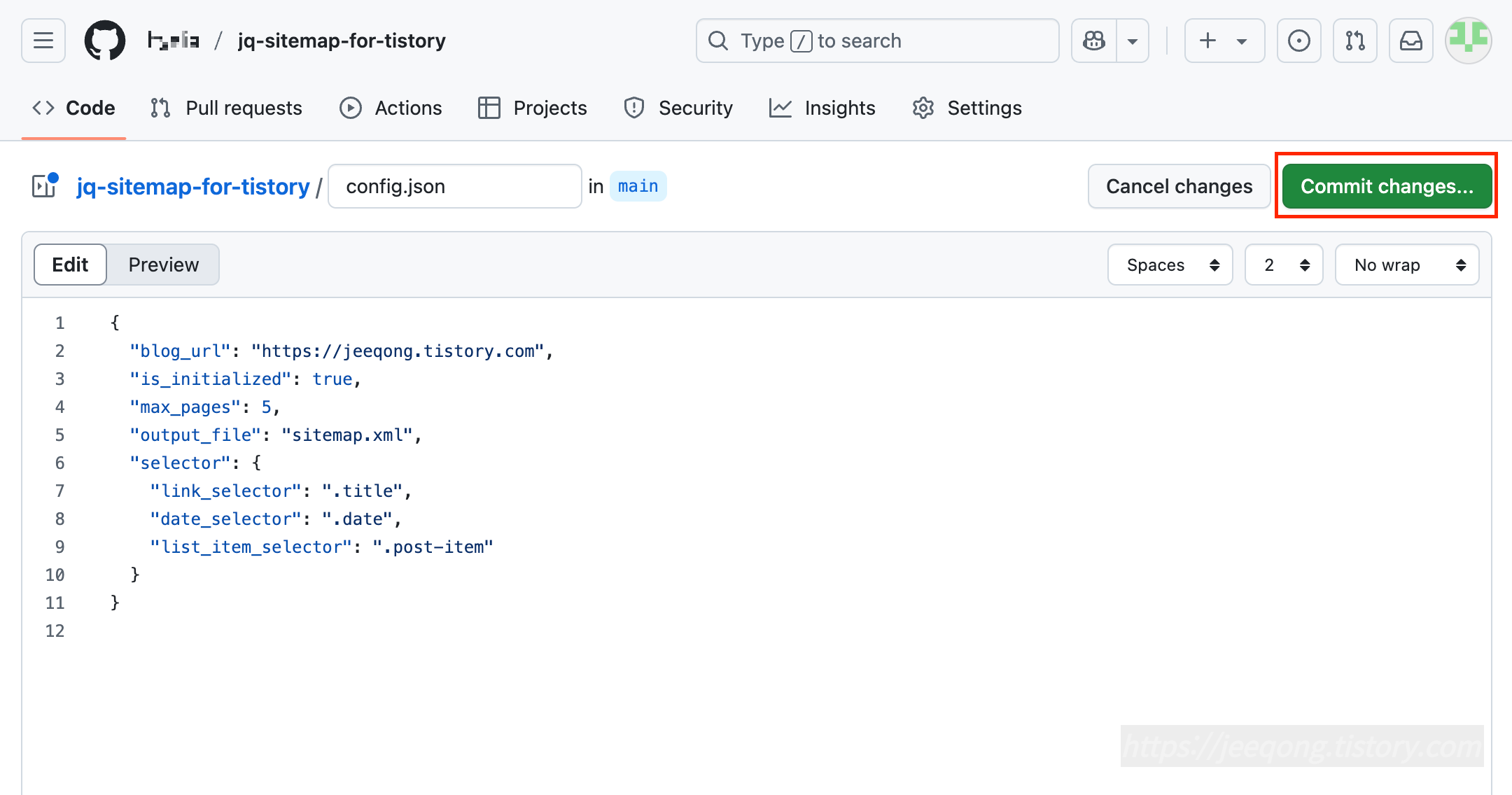1512x795 pixels.
Task: Click the user avatar in header
Action: pyautogui.click(x=1468, y=41)
